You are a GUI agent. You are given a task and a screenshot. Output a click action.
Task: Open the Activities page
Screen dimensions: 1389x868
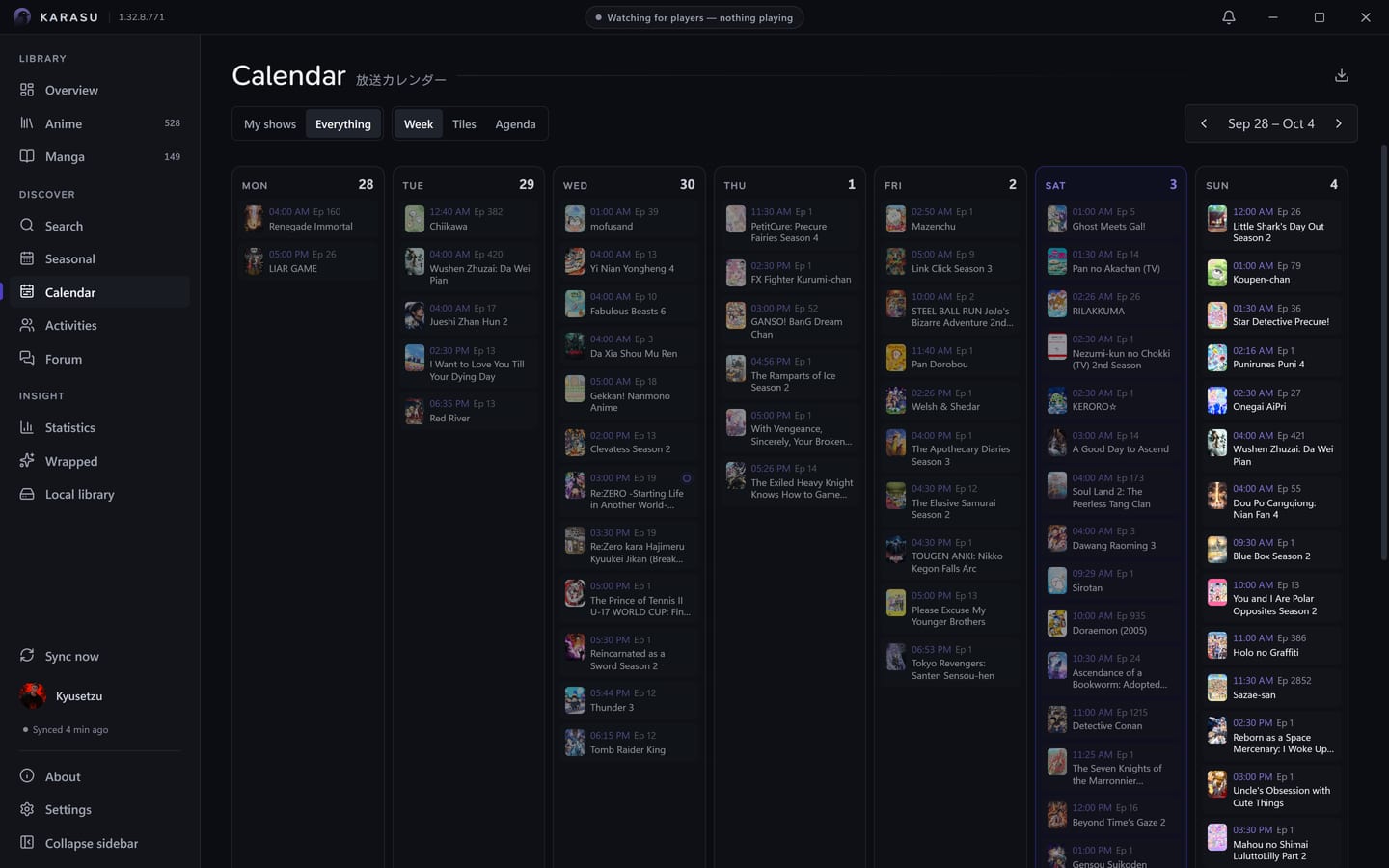pos(99,325)
